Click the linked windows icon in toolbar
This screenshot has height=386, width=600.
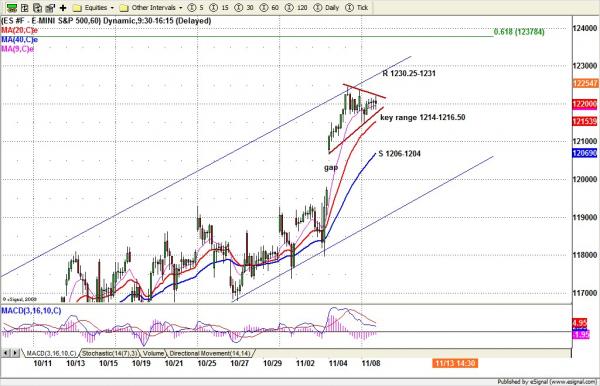click(50, 8)
